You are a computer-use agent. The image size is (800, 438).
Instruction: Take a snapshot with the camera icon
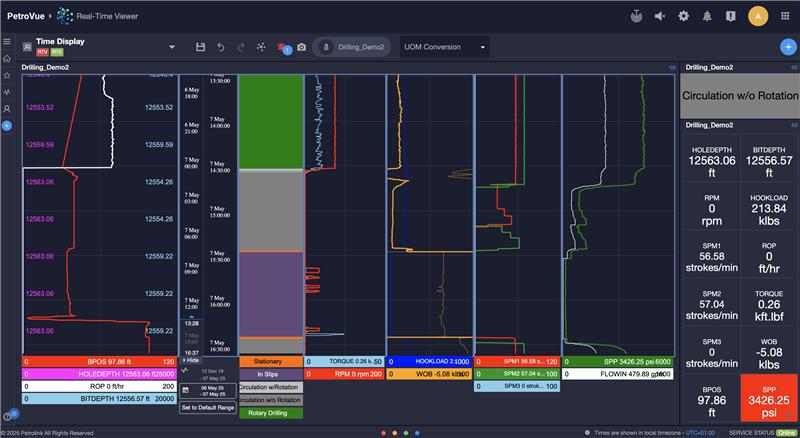pyautogui.click(x=301, y=47)
